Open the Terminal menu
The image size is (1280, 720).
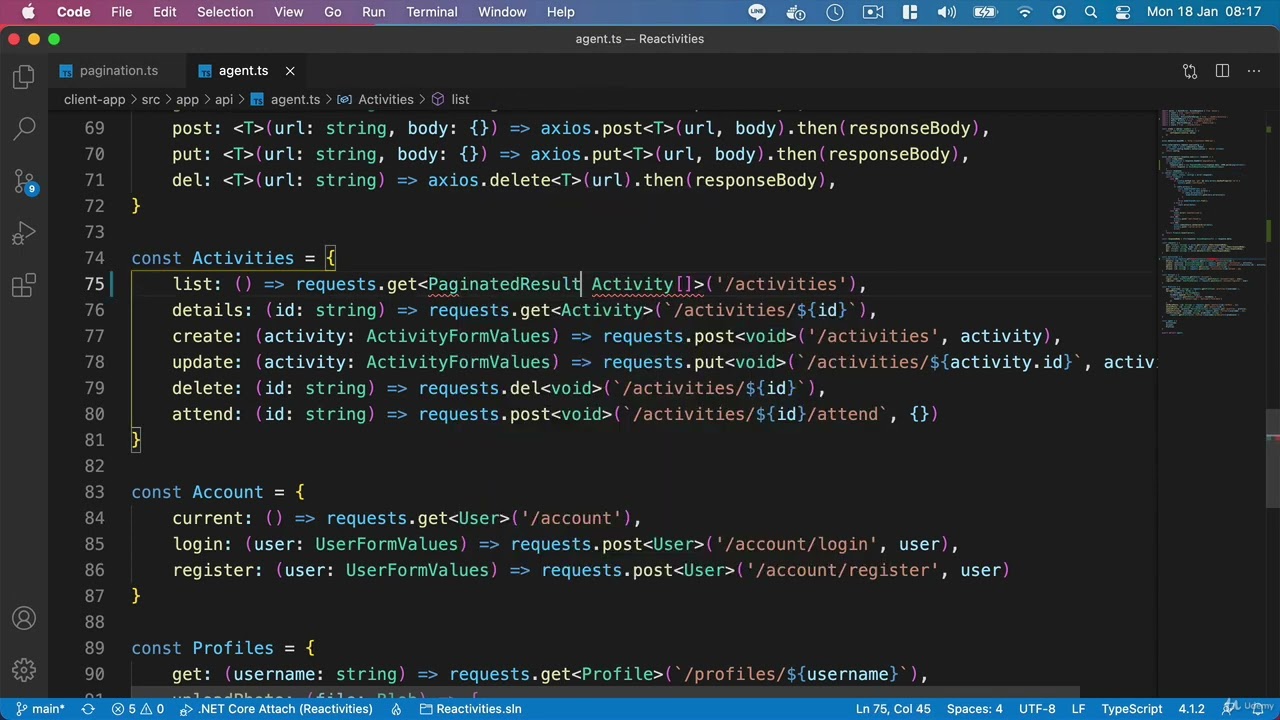point(431,12)
